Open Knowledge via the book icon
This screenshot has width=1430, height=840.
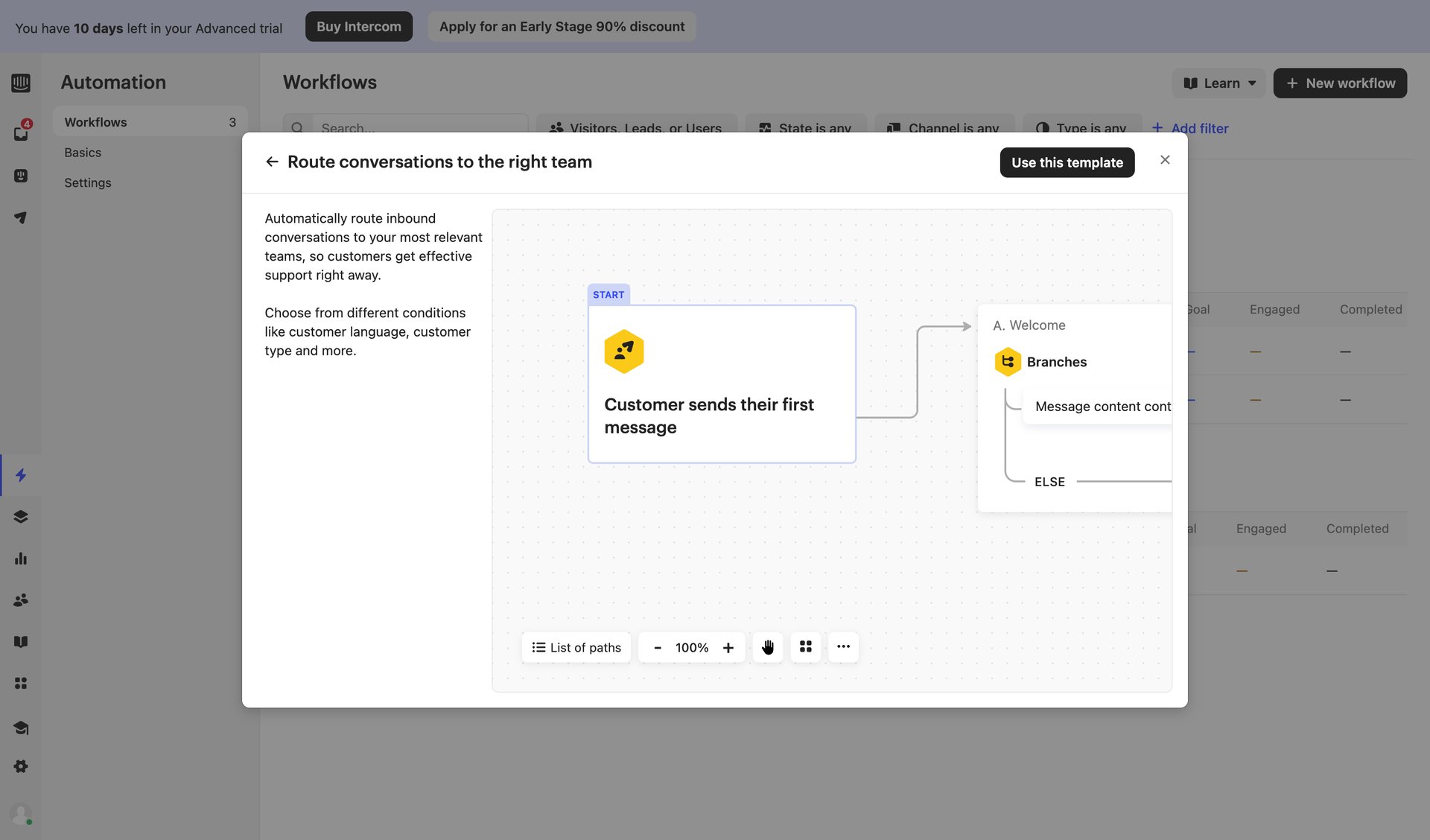(21, 641)
